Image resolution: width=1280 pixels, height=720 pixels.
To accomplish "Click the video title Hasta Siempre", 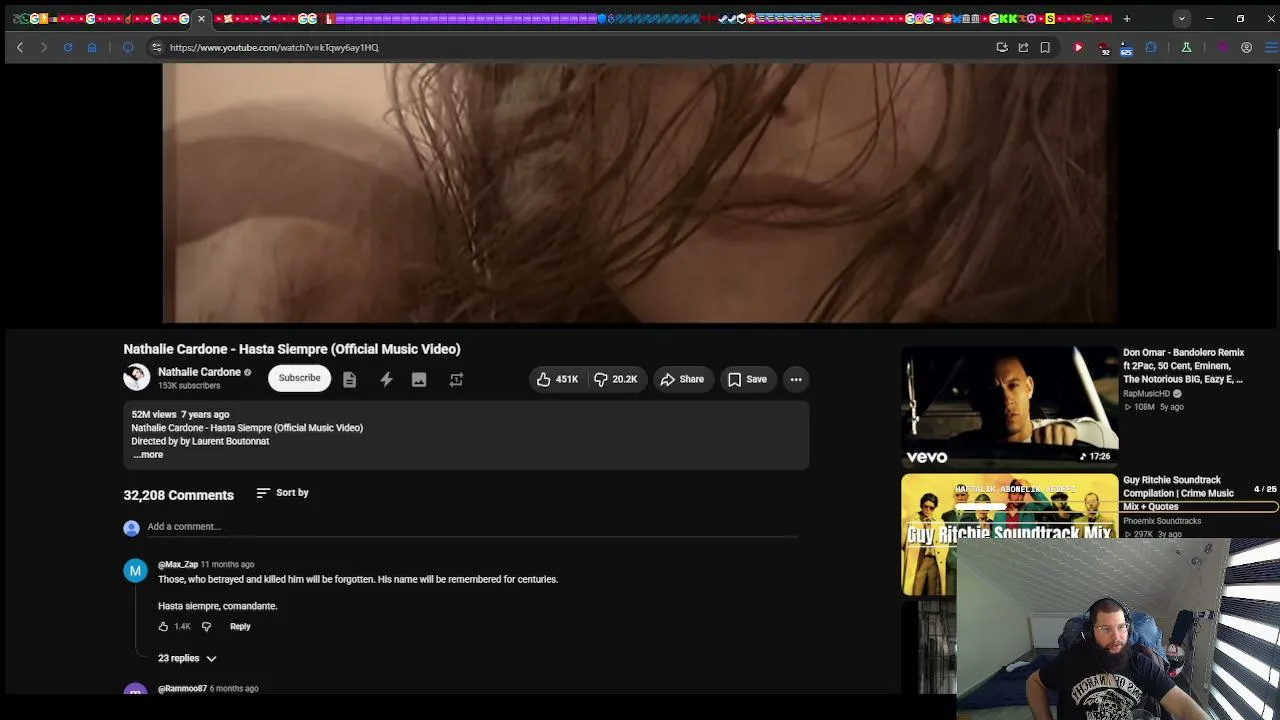I will (x=292, y=349).
